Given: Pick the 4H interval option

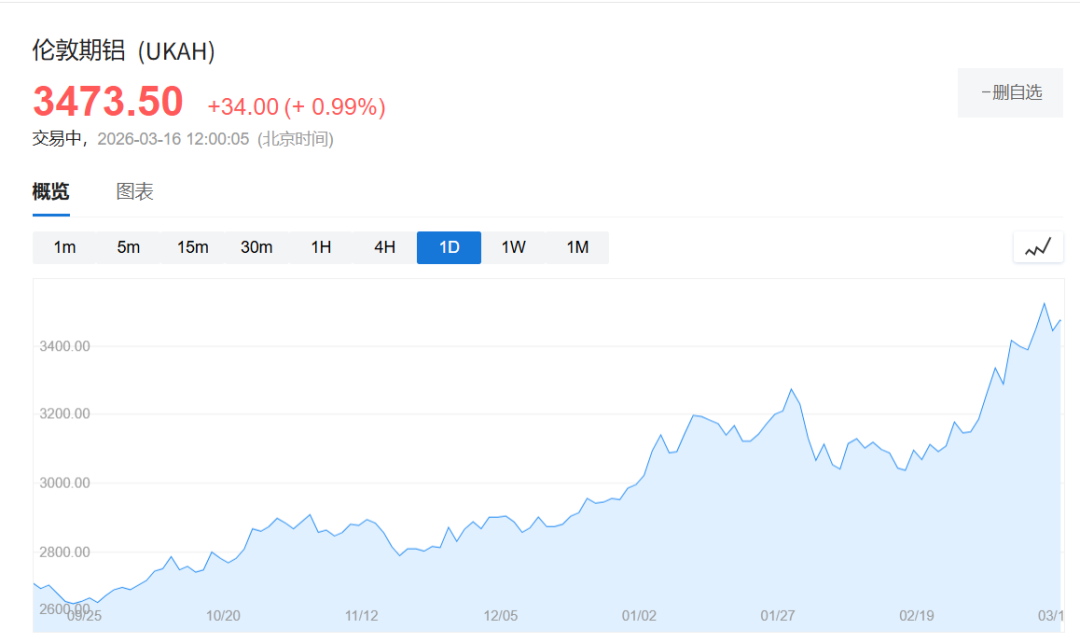Looking at the screenshot, I should point(385,247).
